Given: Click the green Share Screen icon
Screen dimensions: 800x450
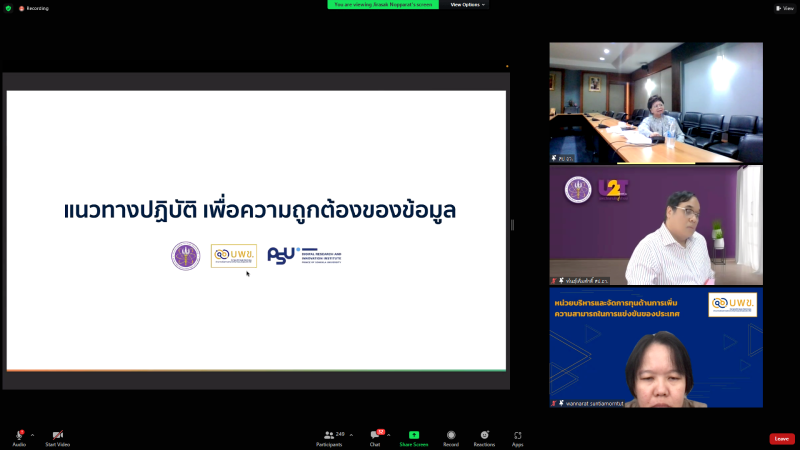Looking at the screenshot, I should pos(413,436).
